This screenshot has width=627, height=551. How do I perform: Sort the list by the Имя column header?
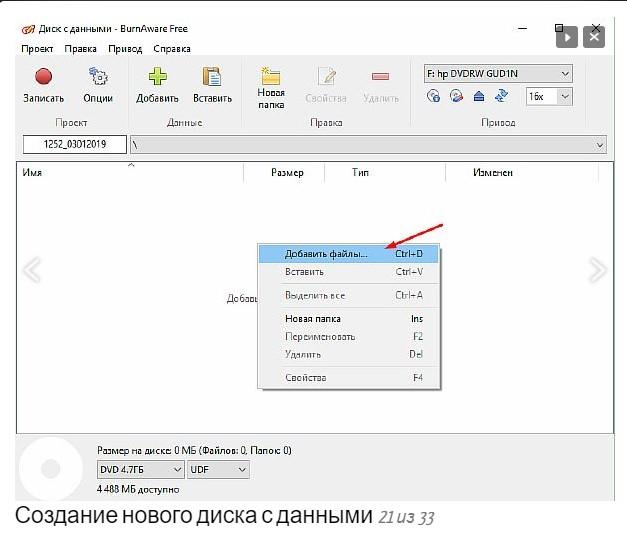click(x=130, y=172)
